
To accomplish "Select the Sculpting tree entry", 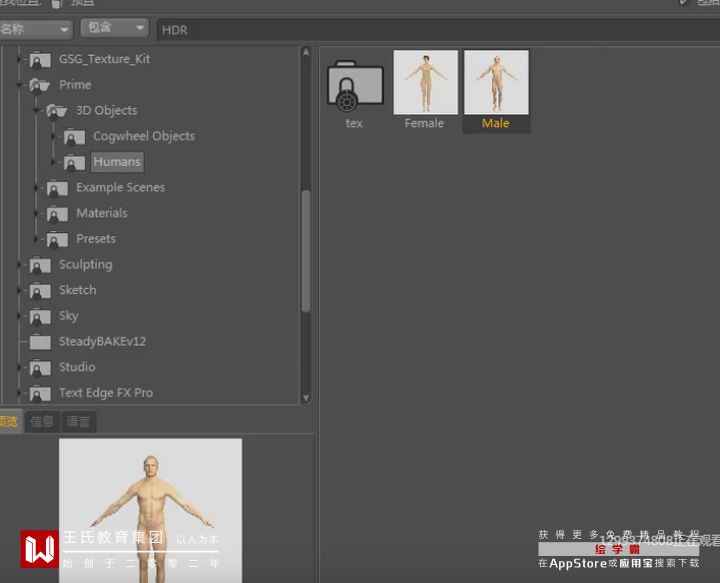I will pos(85,264).
